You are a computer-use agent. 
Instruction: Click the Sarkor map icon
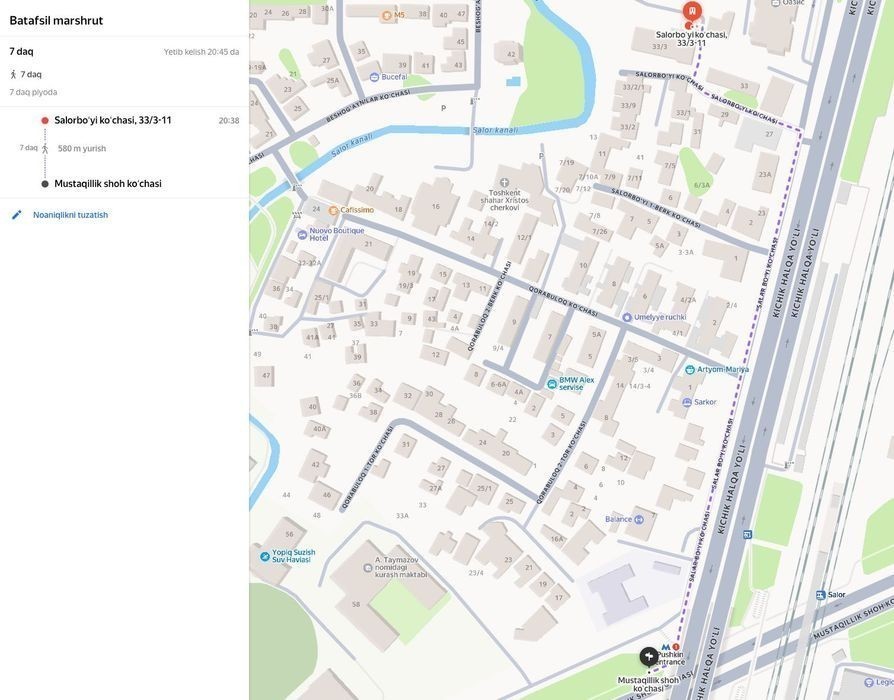[x=686, y=402]
